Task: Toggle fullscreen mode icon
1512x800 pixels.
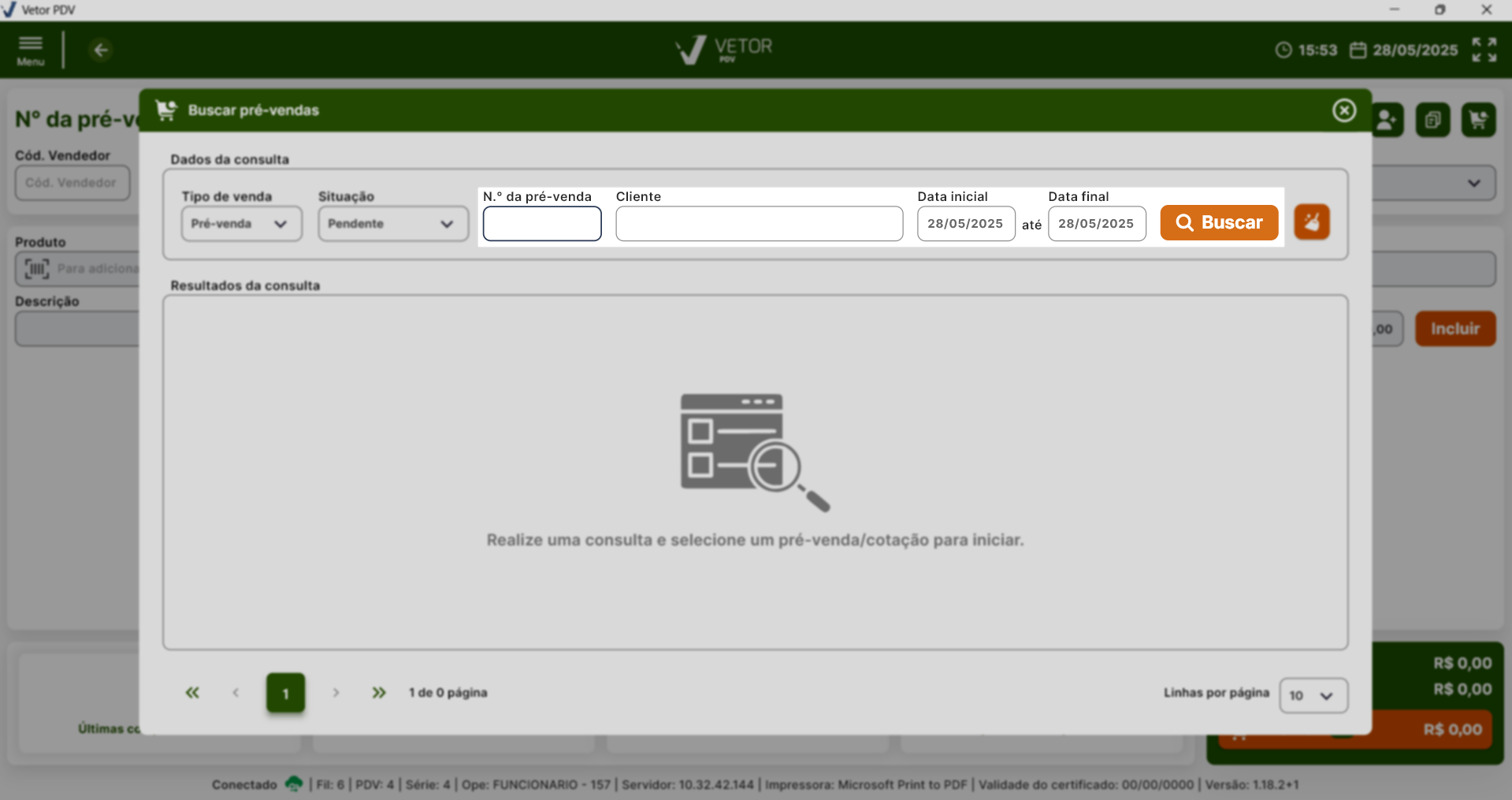Action: coord(1484,50)
